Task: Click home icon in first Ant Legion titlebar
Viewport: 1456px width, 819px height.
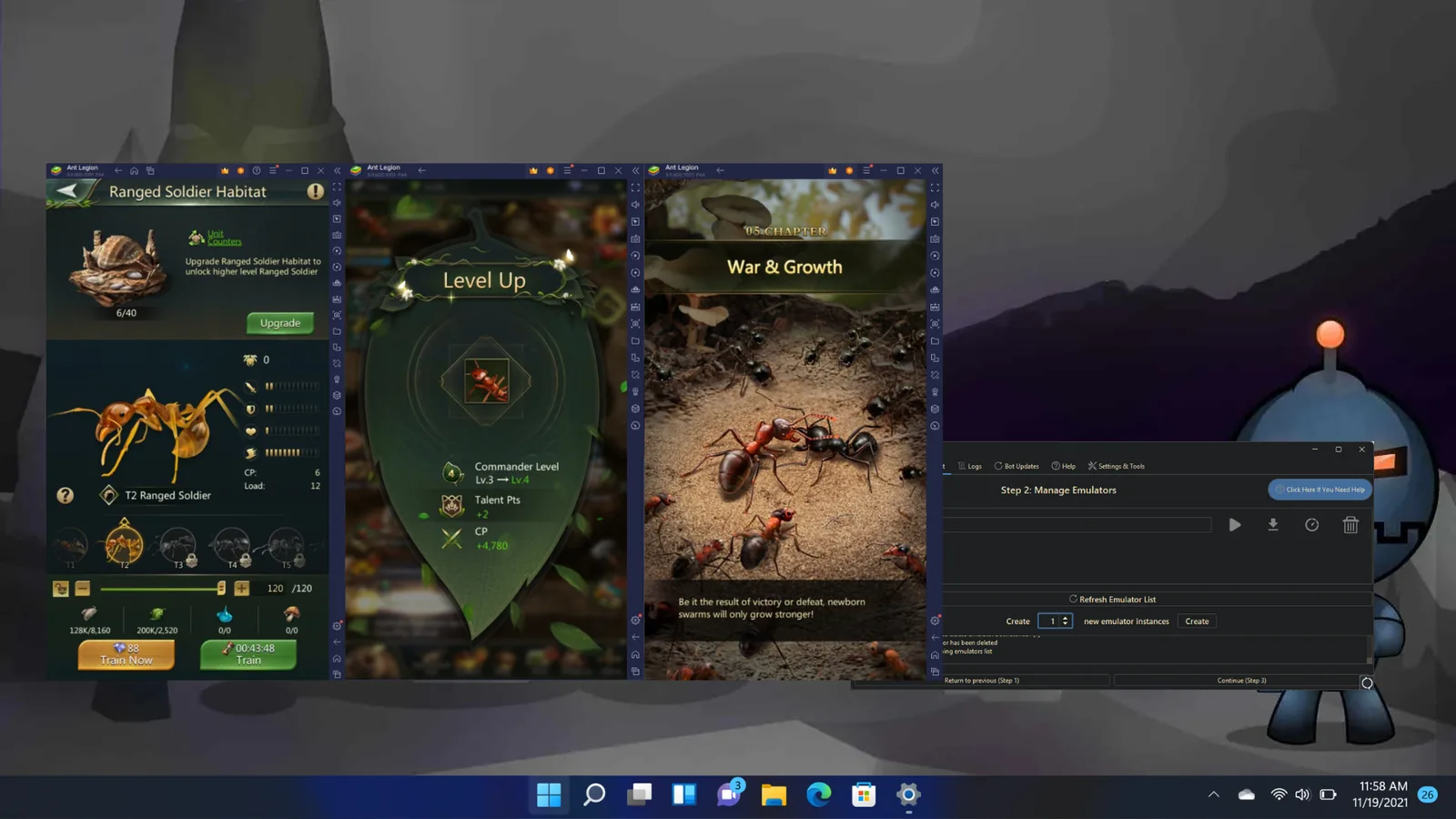Action: coord(135,171)
